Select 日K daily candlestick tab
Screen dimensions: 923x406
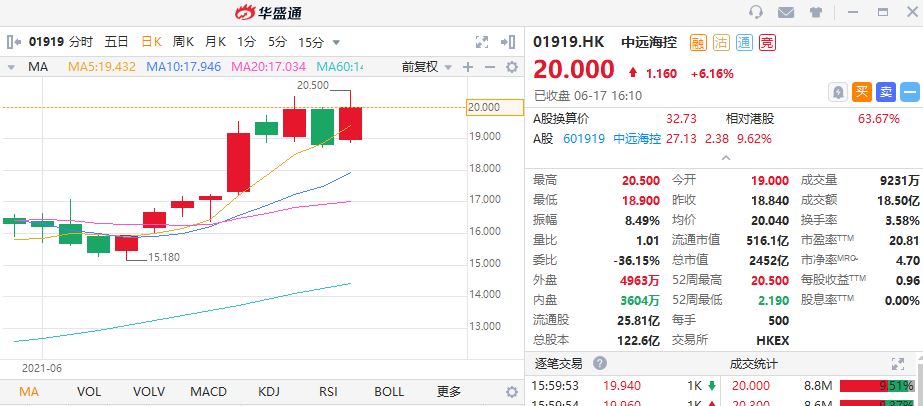point(151,42)
